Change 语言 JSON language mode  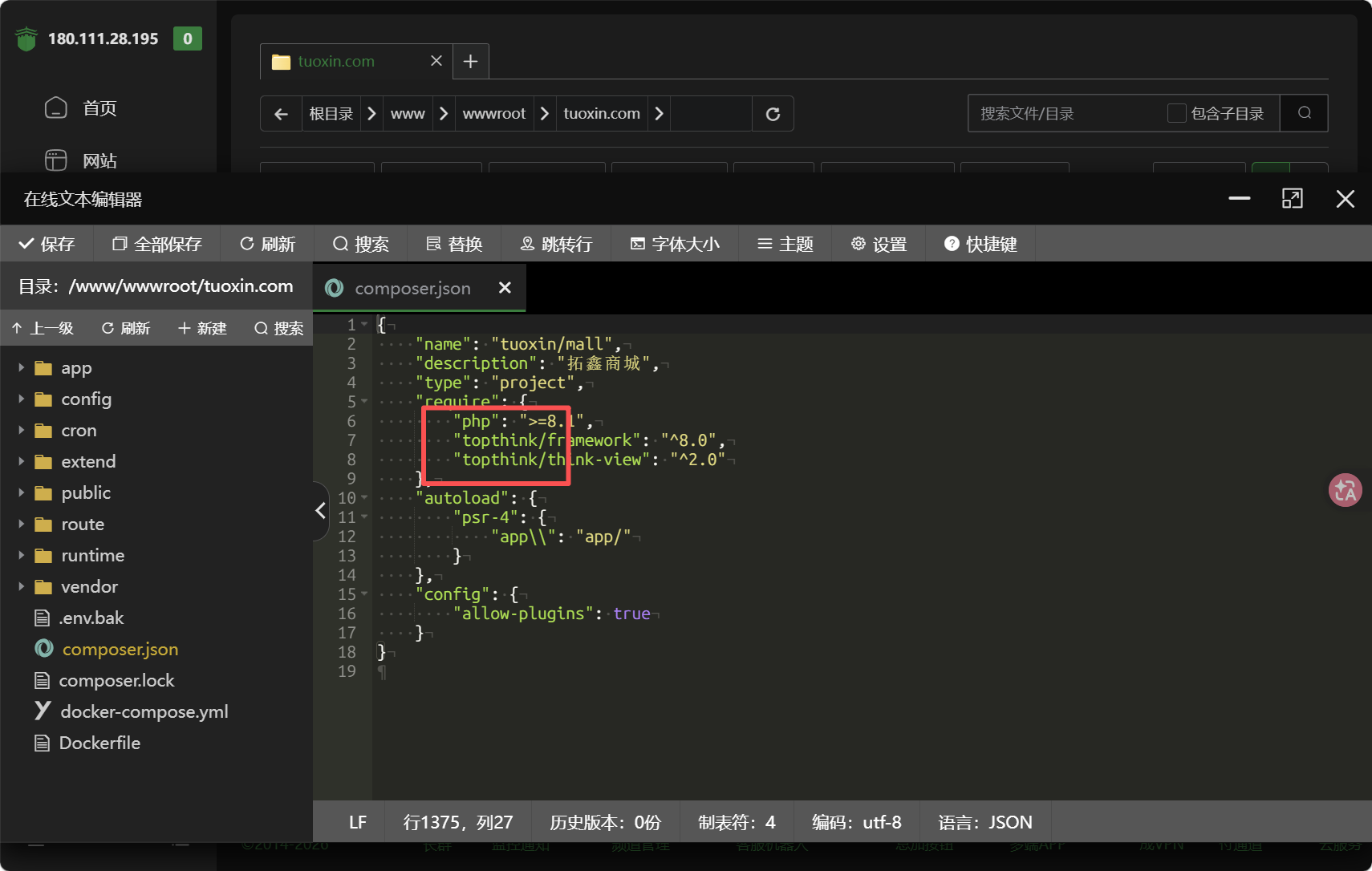click(x=985, y=822)
